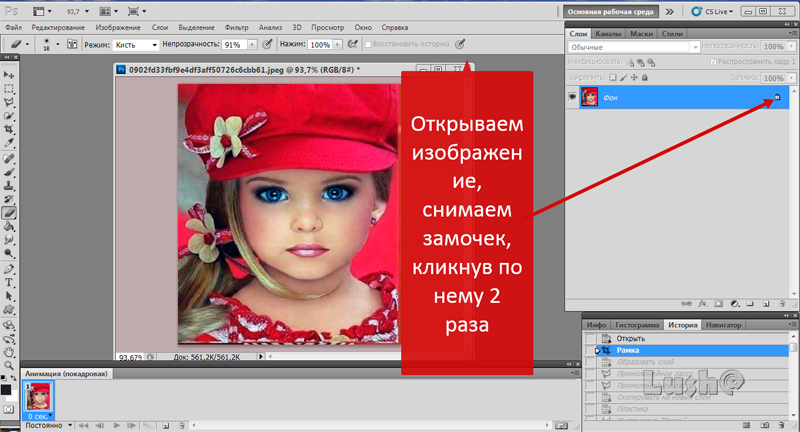Screen dimensions: 800x432
Task: Open Нажим 100% slider arrow
Action: [337, 45]
